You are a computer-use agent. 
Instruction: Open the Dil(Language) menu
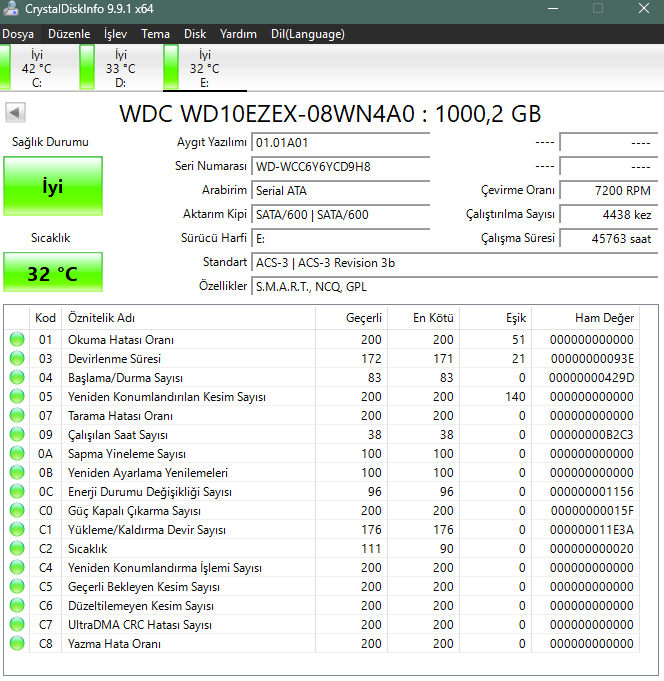coord(307,34)
